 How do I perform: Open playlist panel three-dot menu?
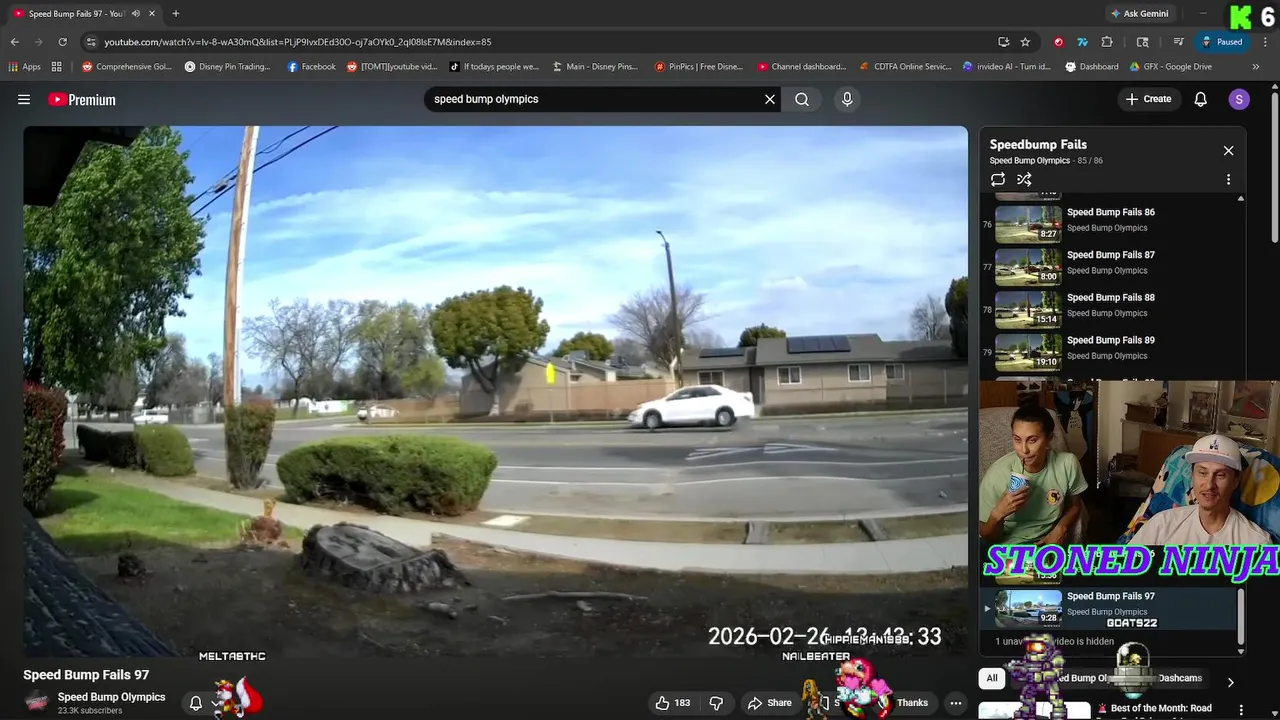(1228, 180)
